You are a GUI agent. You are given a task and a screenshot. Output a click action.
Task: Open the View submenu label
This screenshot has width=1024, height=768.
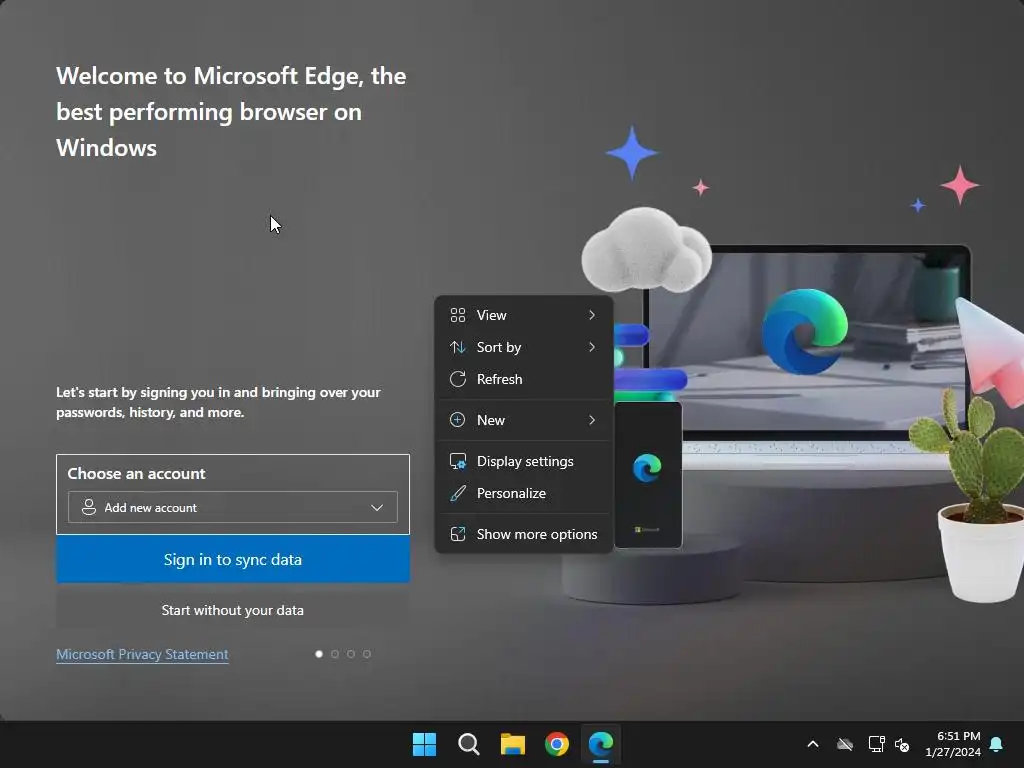(x=491, y=315)
